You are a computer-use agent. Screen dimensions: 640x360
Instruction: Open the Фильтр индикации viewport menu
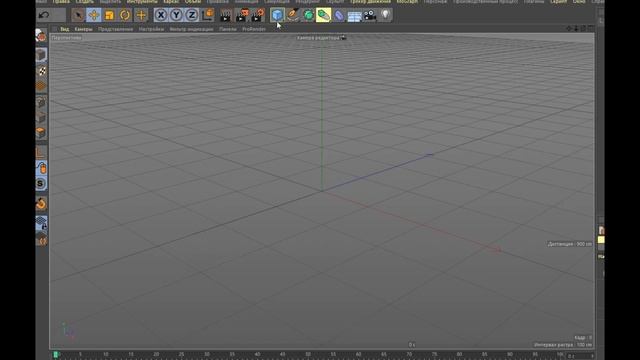(191, 29)
